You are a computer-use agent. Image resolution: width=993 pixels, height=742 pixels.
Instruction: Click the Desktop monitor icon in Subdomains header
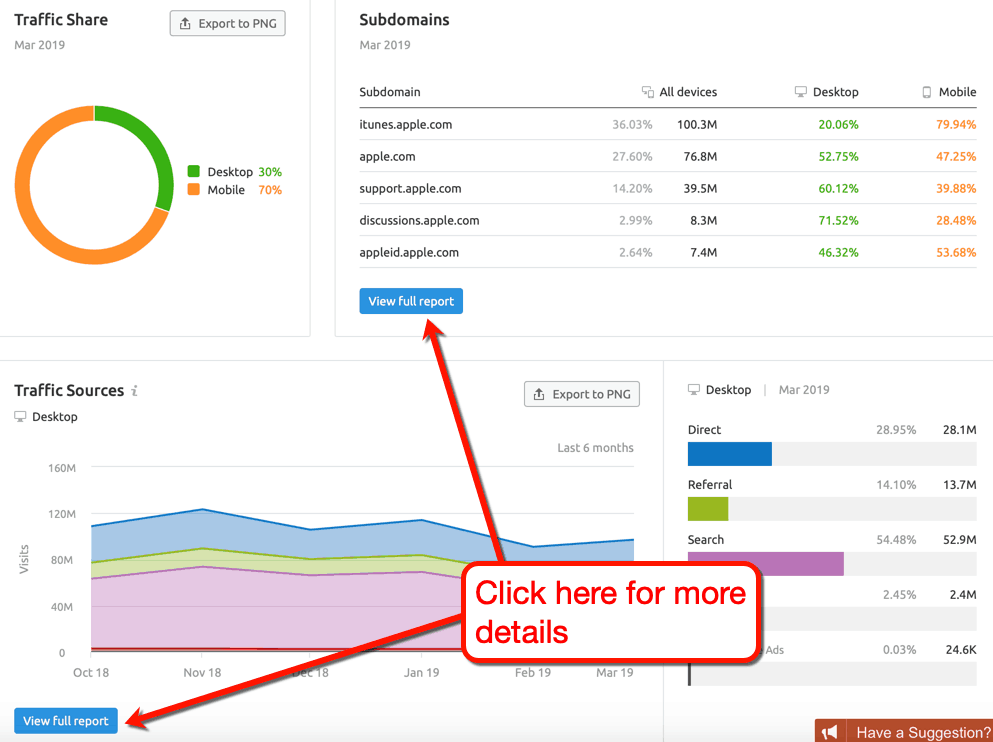[799, 91]
